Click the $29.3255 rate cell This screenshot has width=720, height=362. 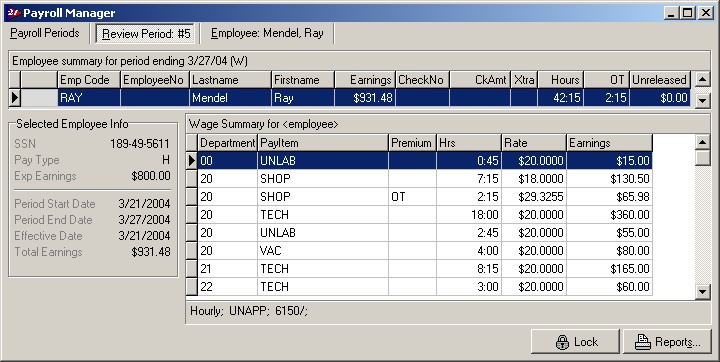534,197
